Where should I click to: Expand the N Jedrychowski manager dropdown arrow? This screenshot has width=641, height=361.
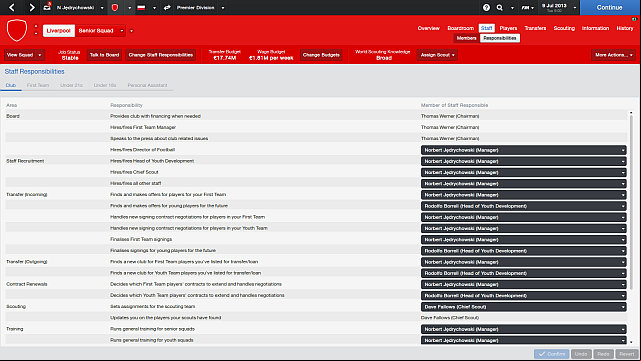102,8
